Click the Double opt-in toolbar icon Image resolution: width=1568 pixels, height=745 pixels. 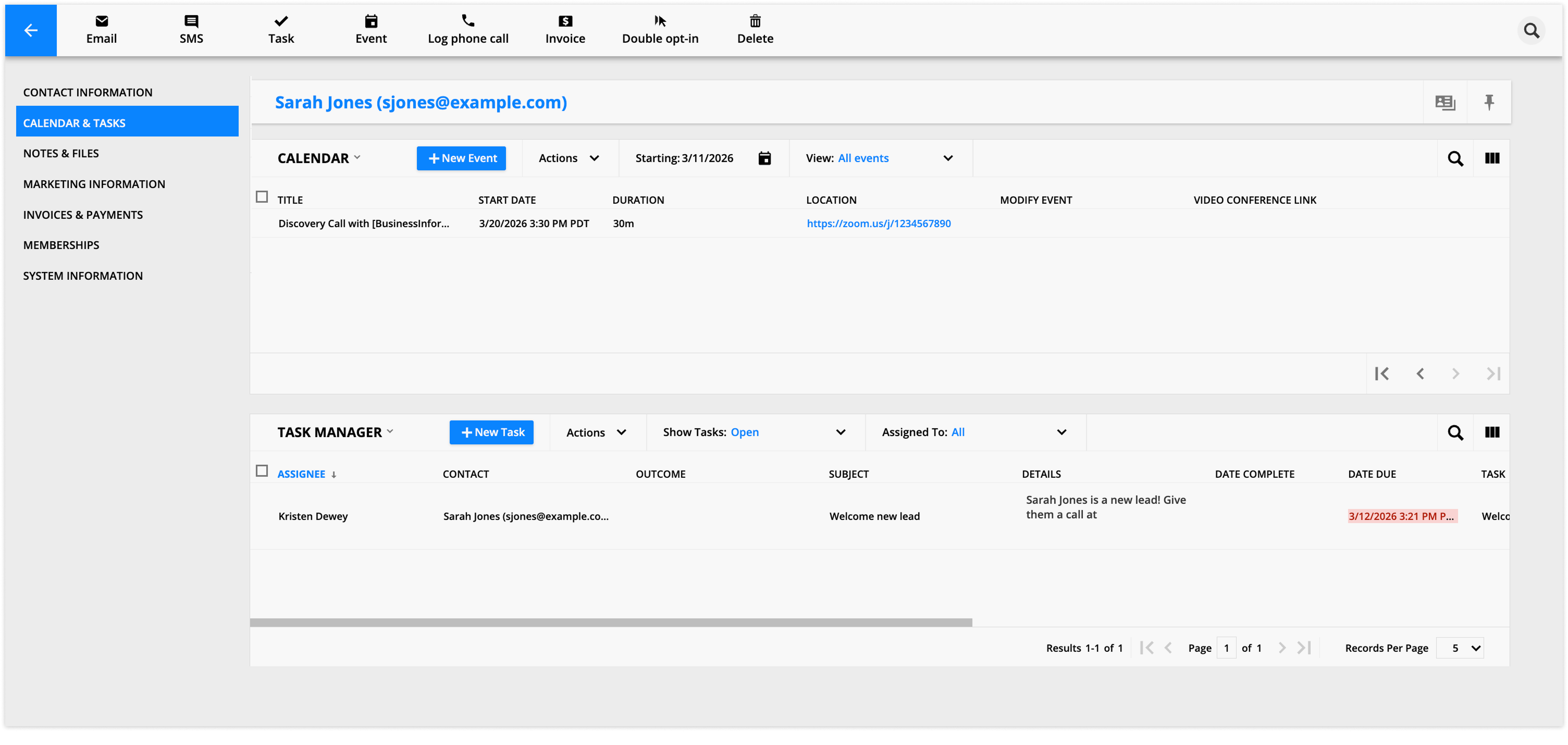[x=660, y=22]
